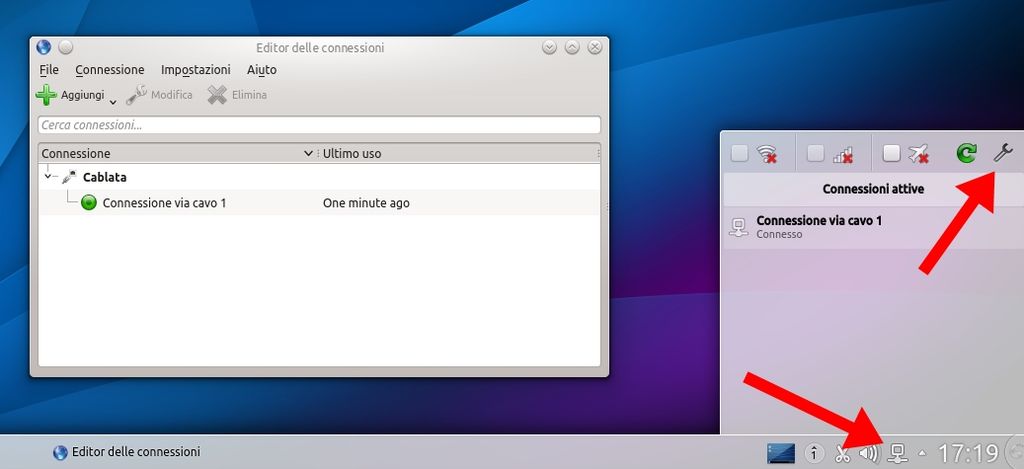Click the volume speaker icon in tray

pyautogui.click(x=869, y=453)
